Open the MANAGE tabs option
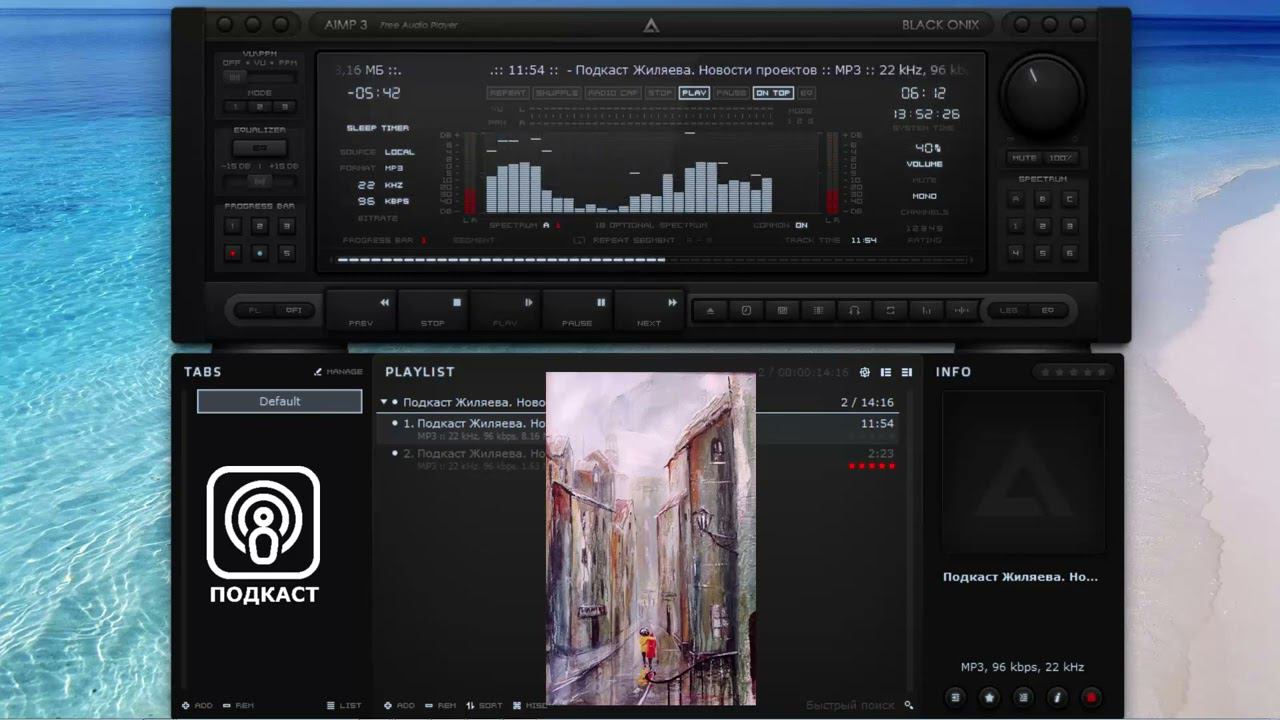Viewport: 1280px width, 720px height. click(x=338, y=372)
